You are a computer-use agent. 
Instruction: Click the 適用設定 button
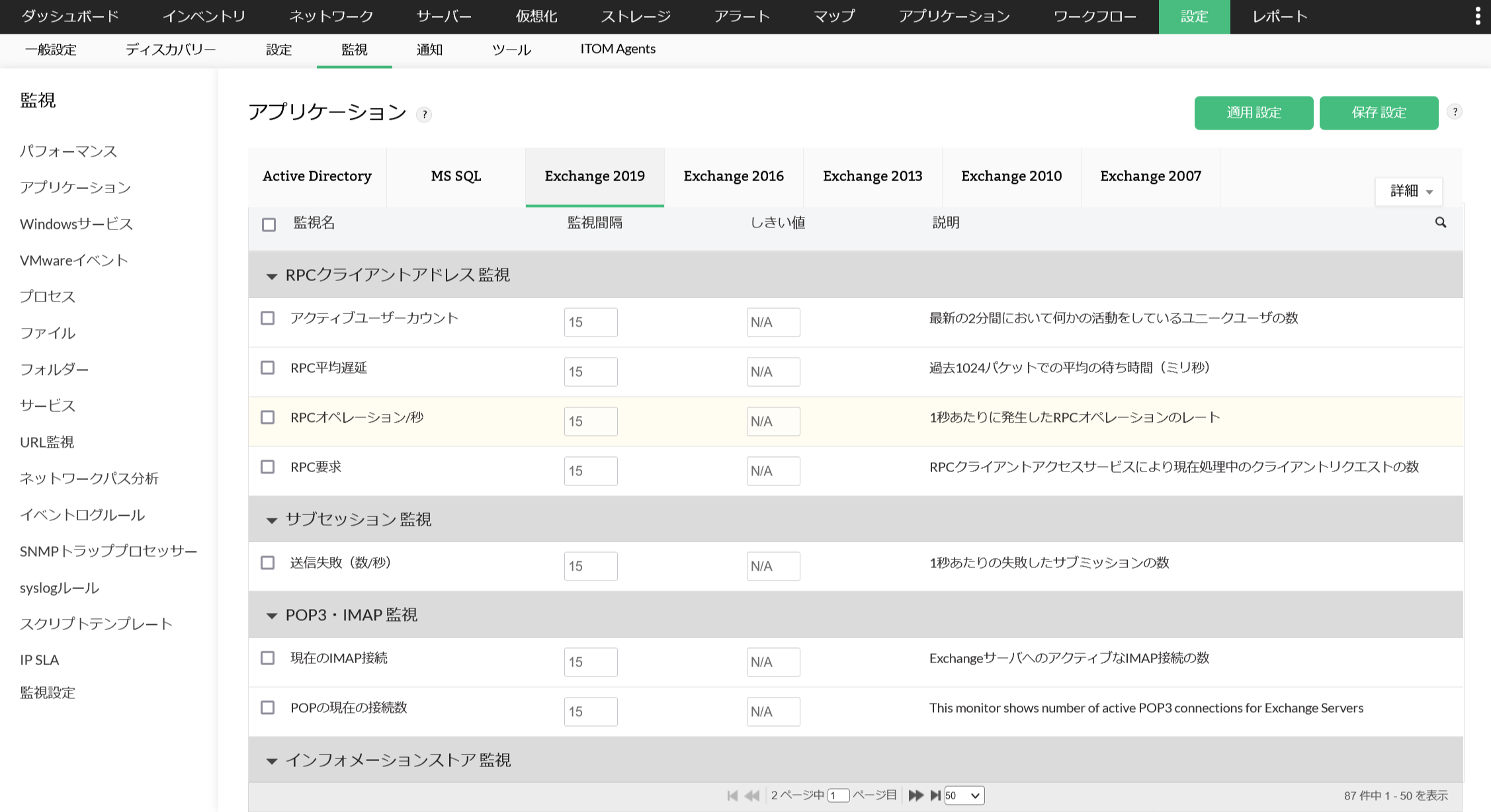[1254, 112]
